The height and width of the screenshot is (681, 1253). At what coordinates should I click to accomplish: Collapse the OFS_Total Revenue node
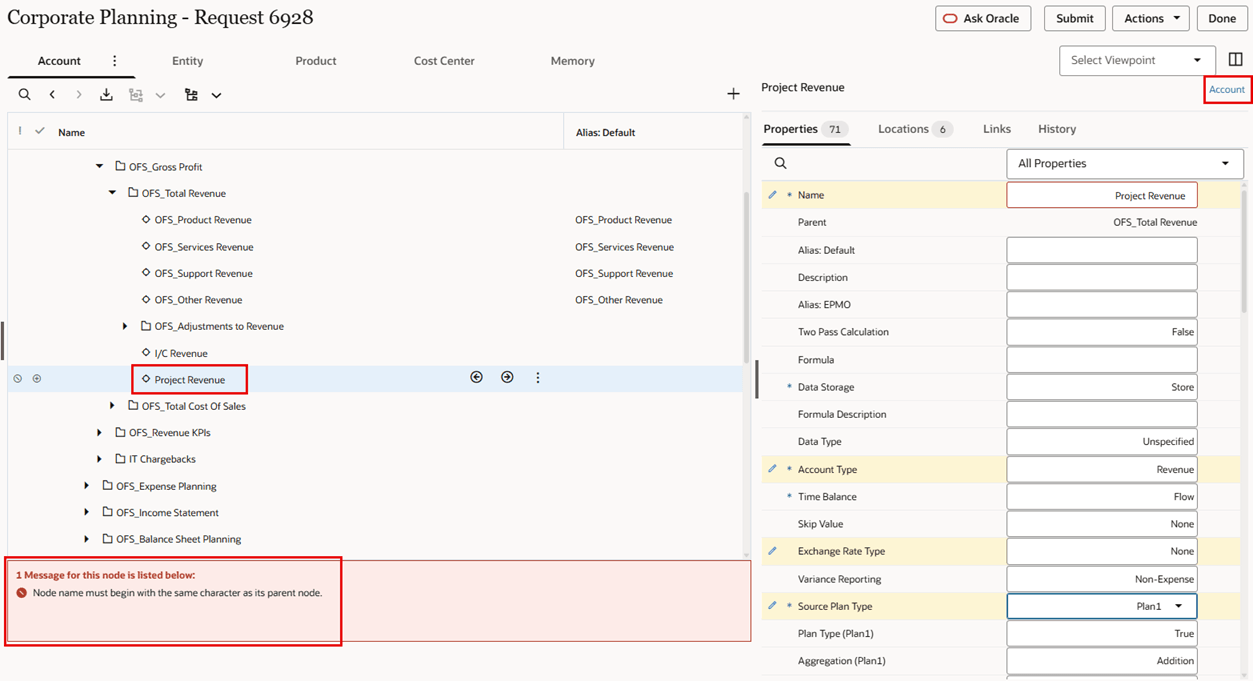click(x=112, y=193)
